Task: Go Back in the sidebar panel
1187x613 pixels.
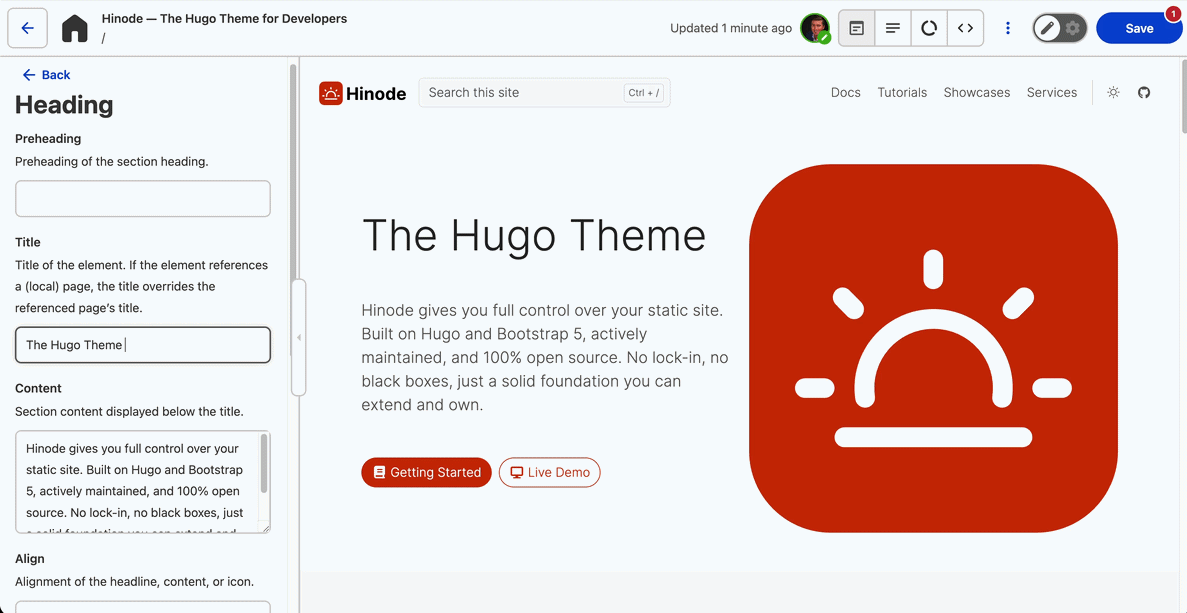Action: 46,75
